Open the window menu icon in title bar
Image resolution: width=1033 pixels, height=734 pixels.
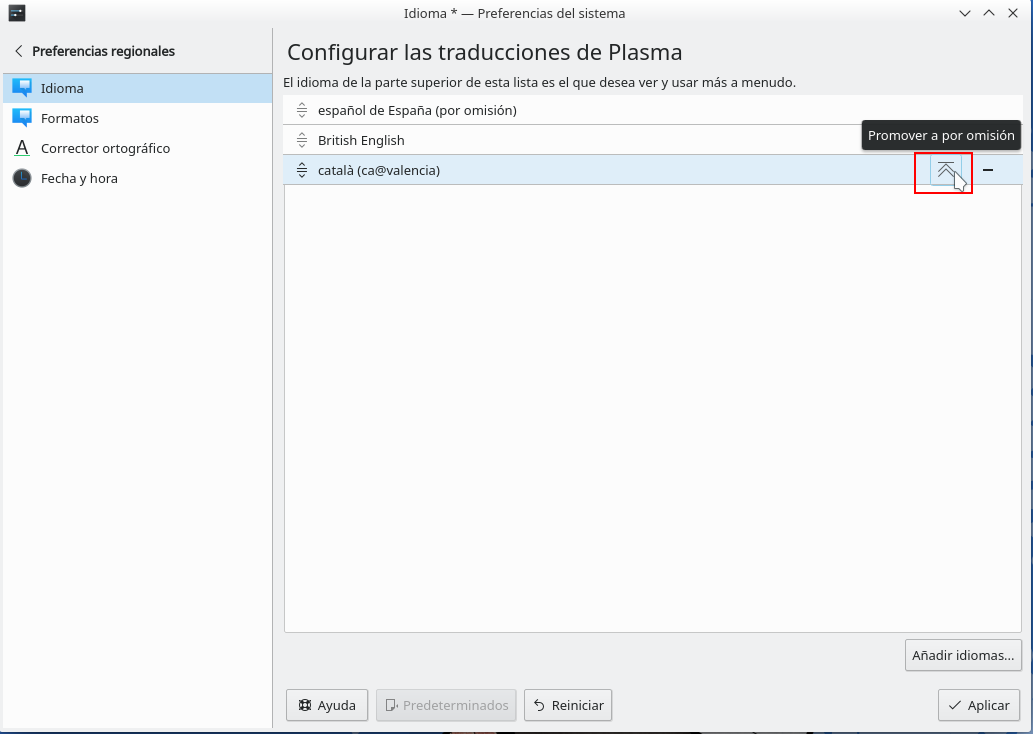pyautogui.click(x=16, y=13)
